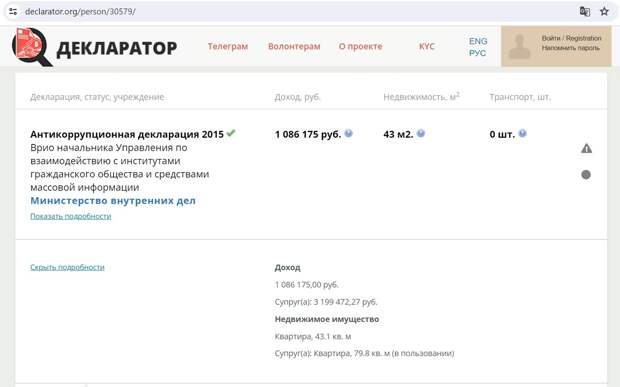Collapse details via Скрыть подробности
The width and height of the screenshot is (620, 387).
click(67, 267)
